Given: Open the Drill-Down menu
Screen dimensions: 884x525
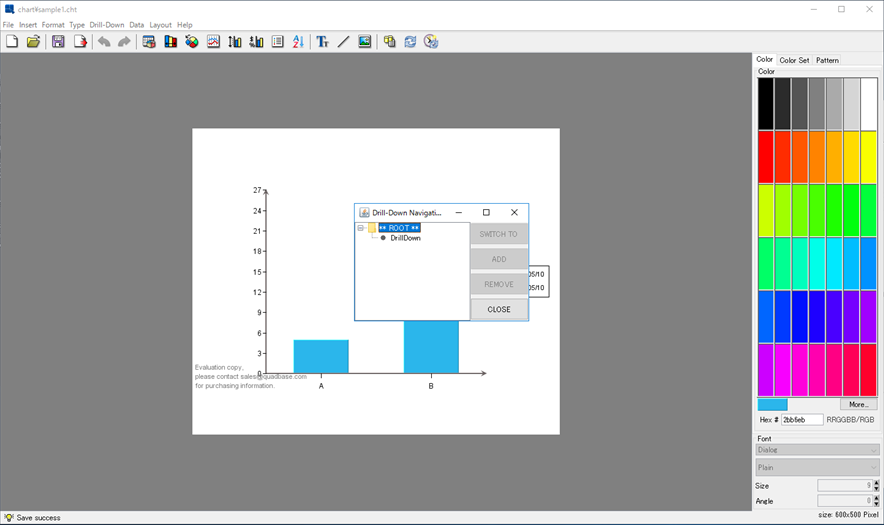Looking at the screenshot, I should [x=107, y=25].
